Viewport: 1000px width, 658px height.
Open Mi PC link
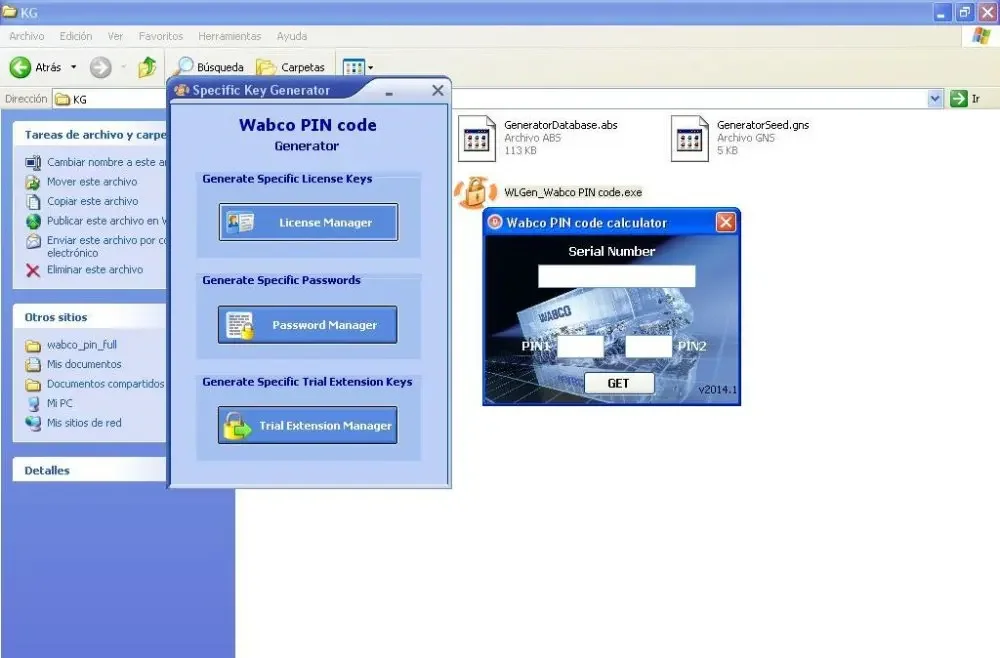pyautogui.click(x=60, y=403)
